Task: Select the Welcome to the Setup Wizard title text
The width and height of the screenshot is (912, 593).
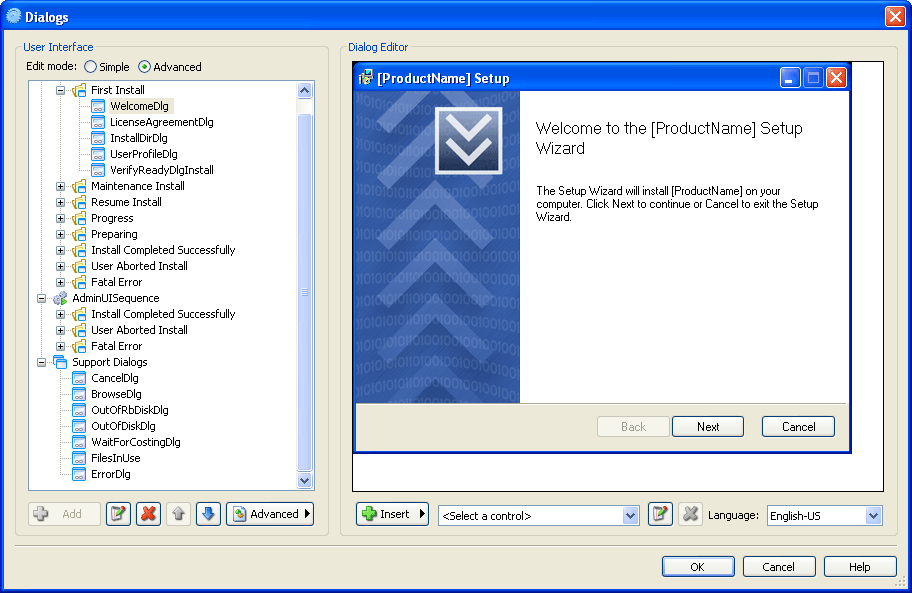Action: (x=669, y=138)
